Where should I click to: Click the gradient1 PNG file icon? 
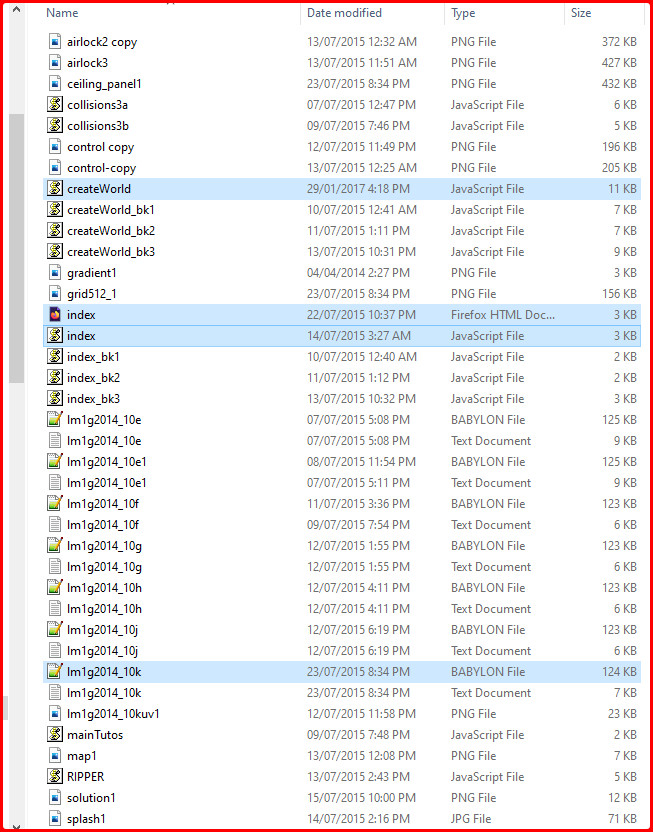point(55,273)
